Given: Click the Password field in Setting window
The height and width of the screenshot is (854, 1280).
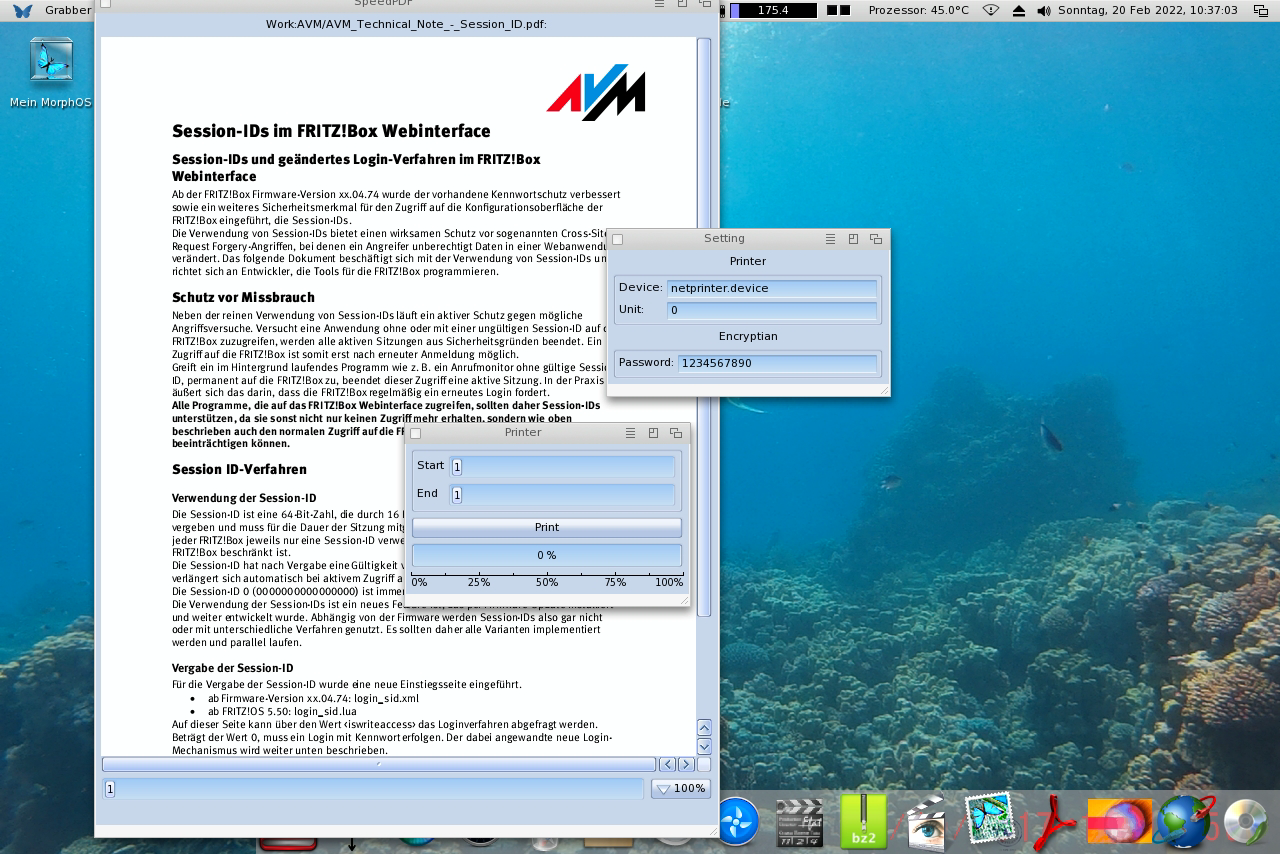Looking at the screenshot, I should tap(777, 363).
